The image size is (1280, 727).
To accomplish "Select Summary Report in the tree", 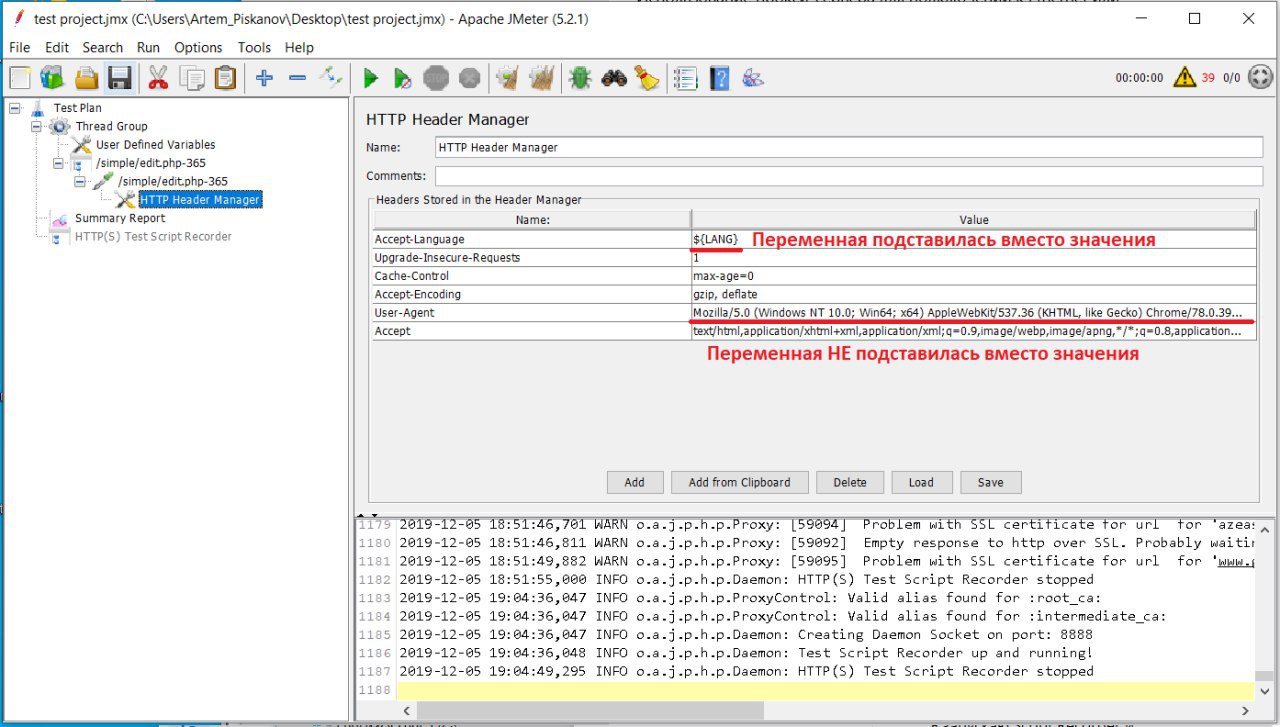I will (120, 218).
